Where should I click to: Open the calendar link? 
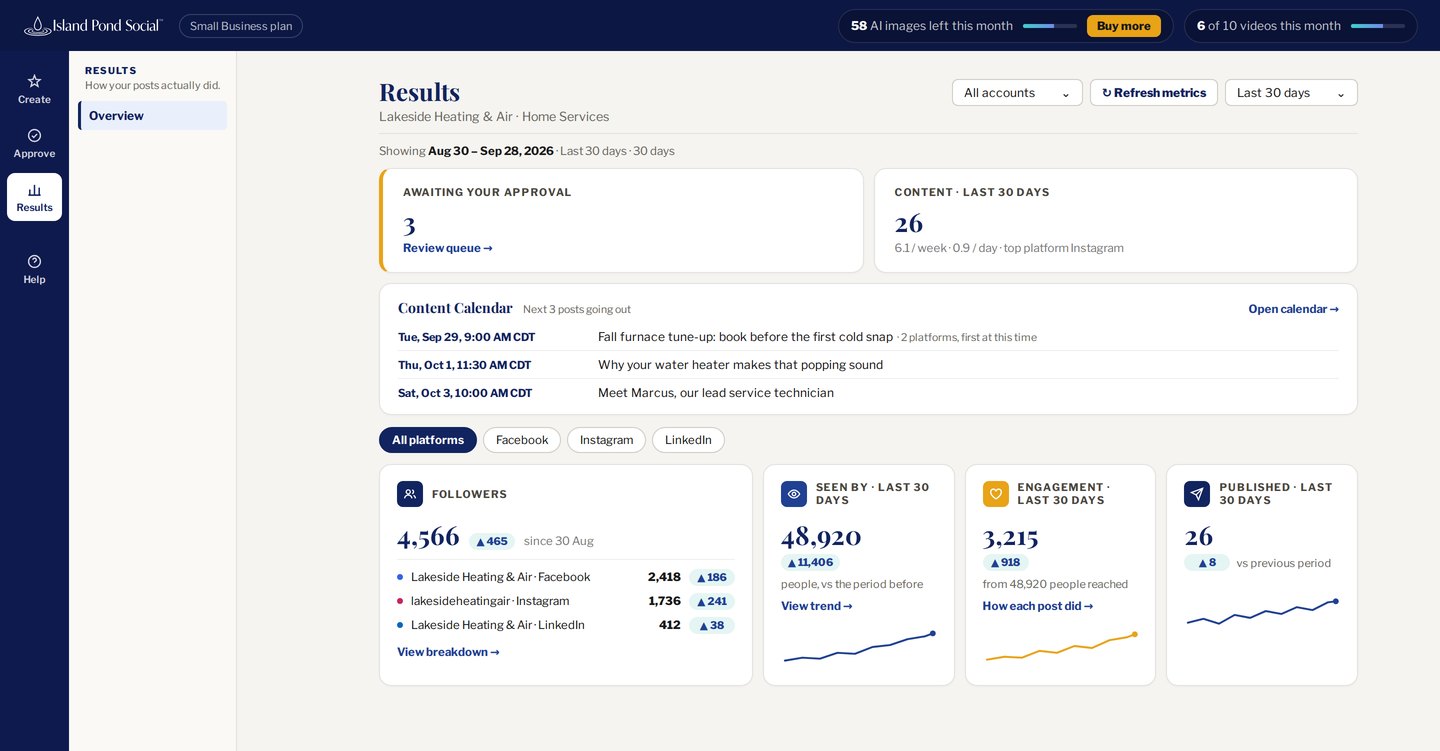point(1293,309)
